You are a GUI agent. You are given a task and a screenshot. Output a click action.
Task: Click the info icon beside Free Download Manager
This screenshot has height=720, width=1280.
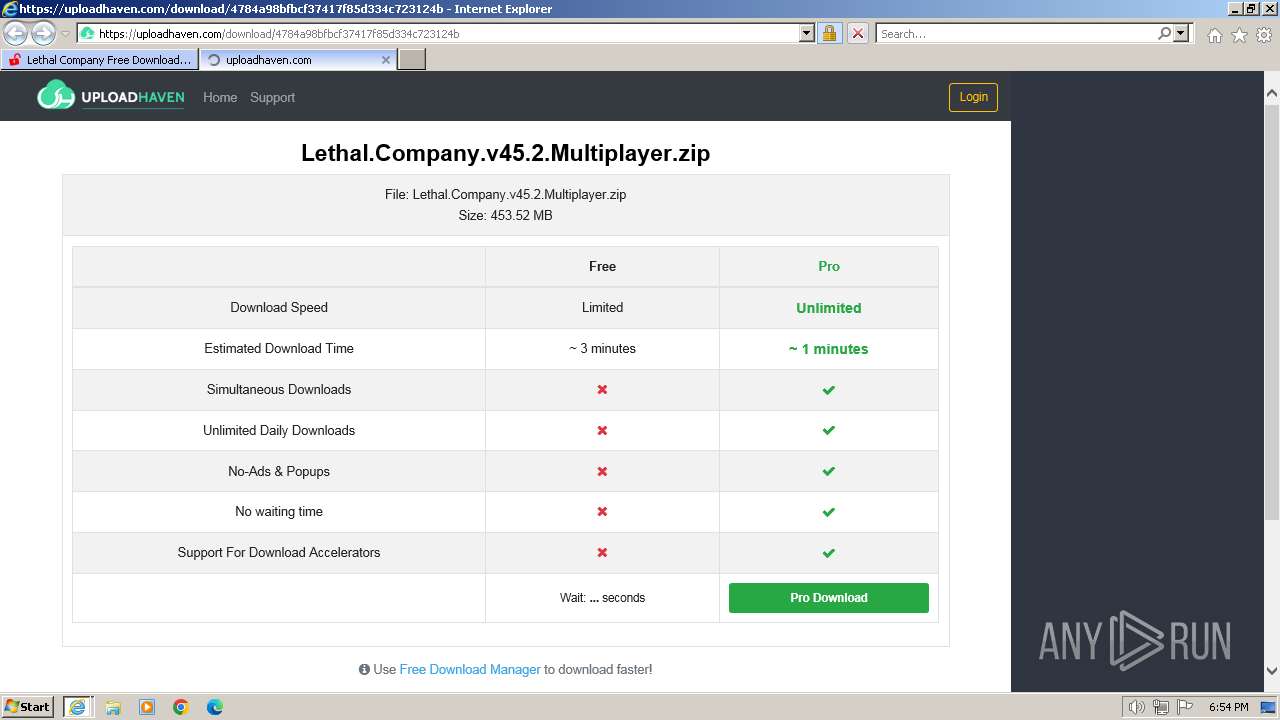(x=364, y=670)
